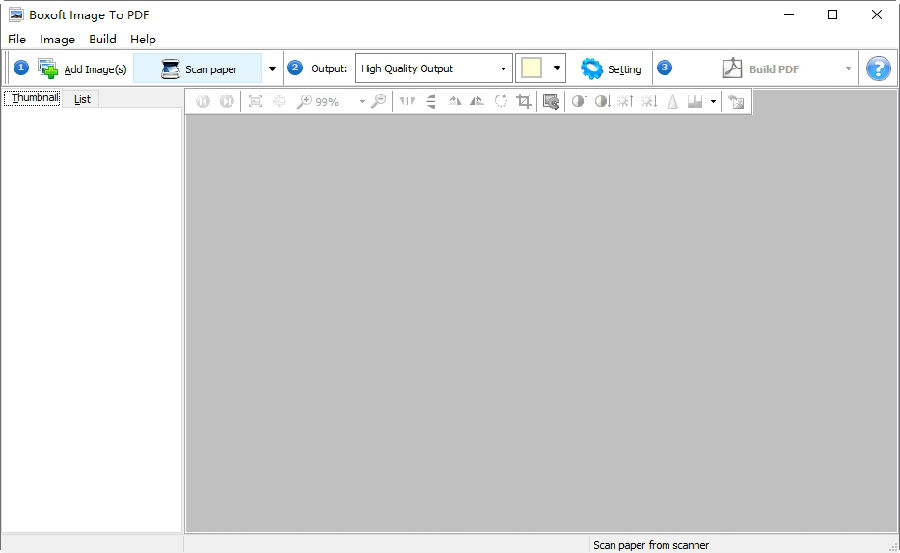900x553 pixels.
Task: Minimize the Boxoft window
Action: click(x=789, y=15)
